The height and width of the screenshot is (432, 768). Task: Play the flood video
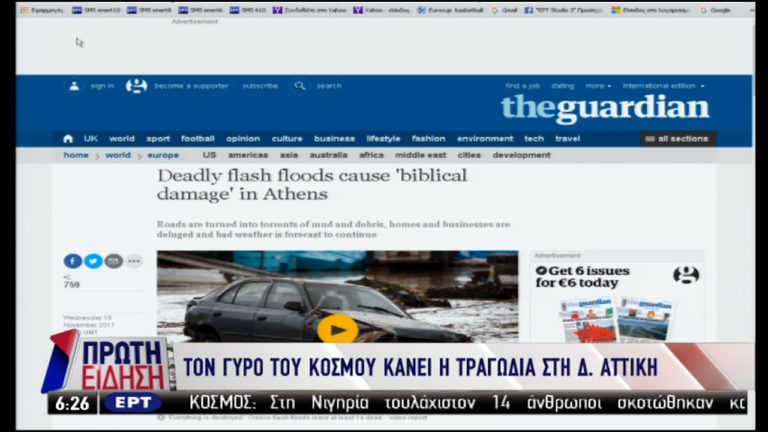(x=337, y=330)
